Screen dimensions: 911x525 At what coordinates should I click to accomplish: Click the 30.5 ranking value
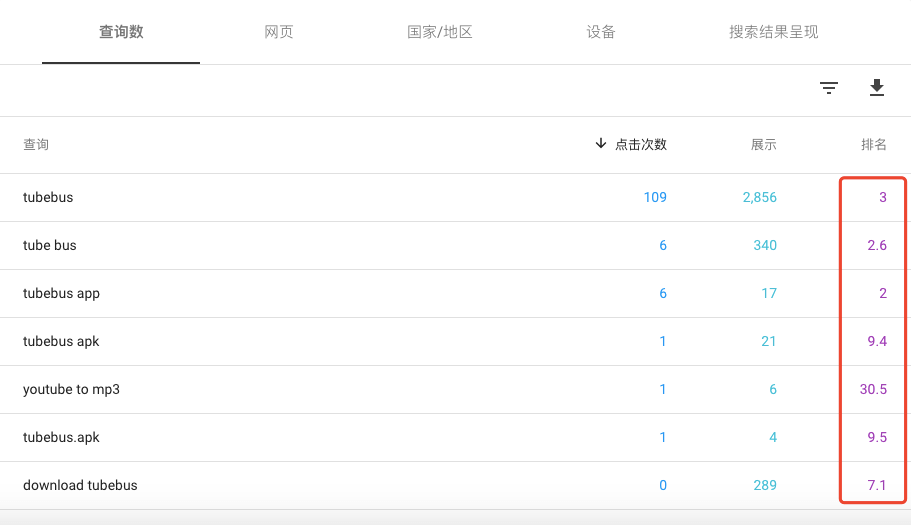pos(873,390)
